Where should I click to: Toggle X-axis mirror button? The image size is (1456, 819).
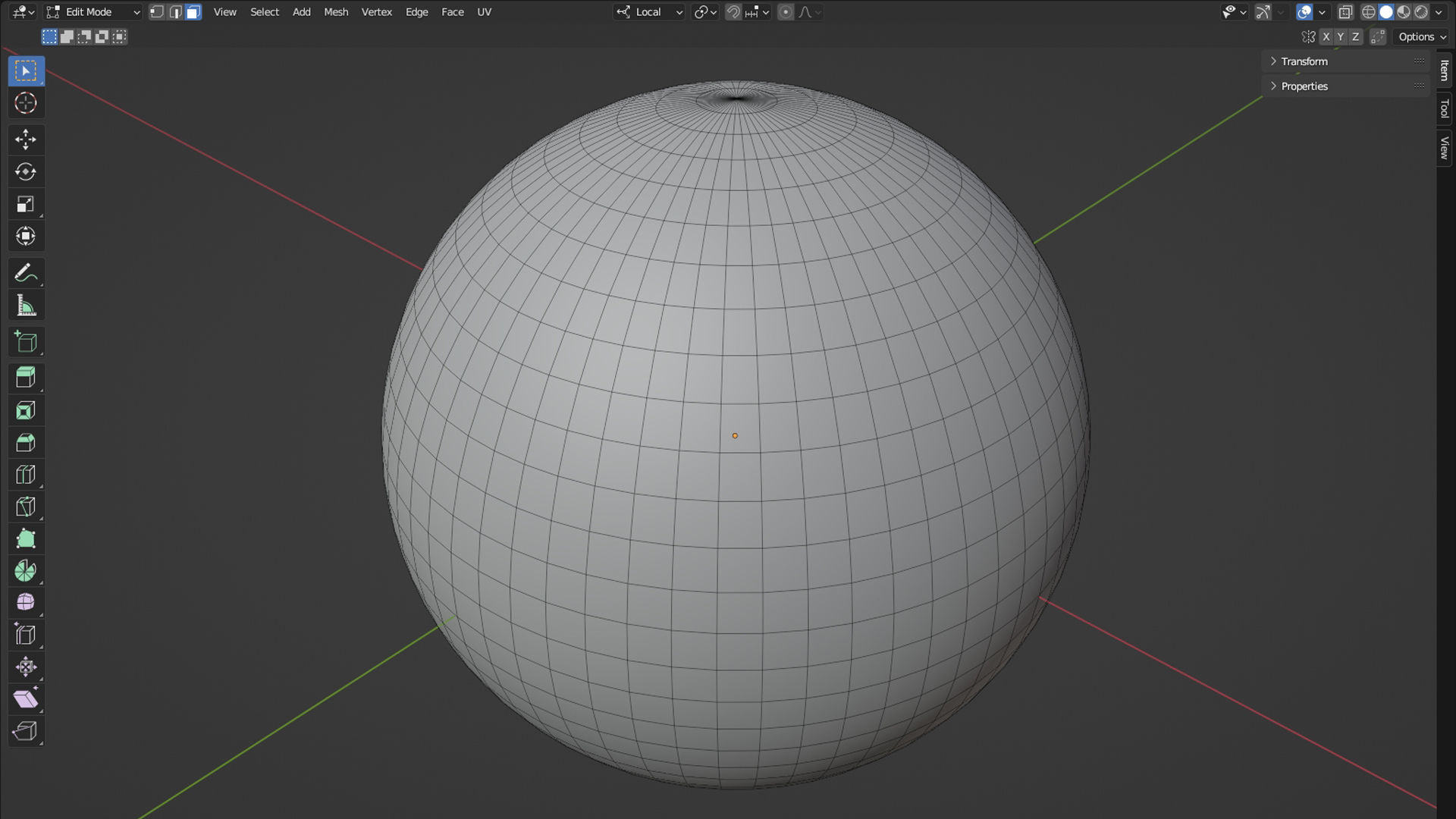(1326, 36)
